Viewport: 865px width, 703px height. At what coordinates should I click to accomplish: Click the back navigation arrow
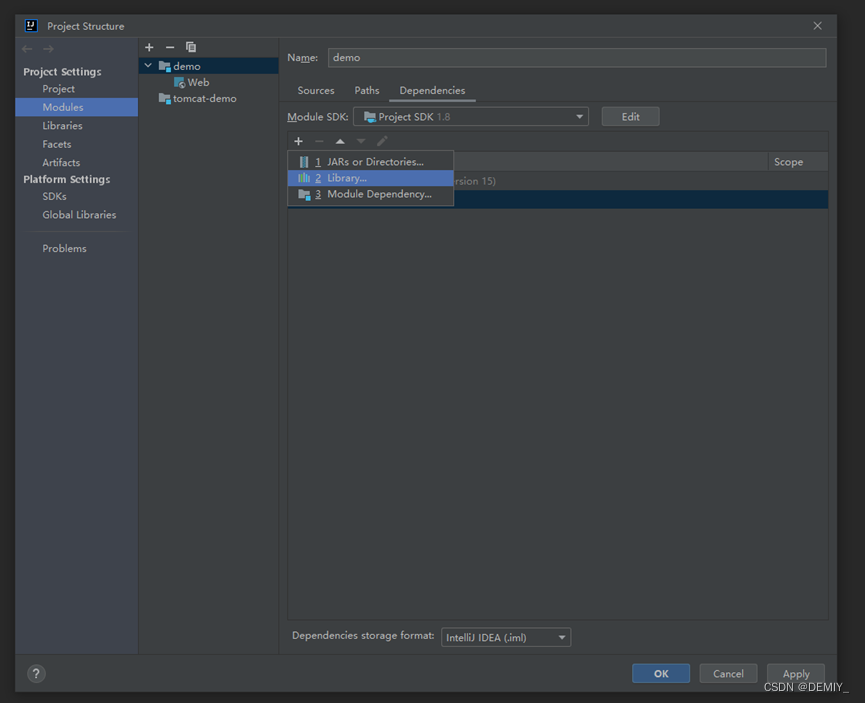[27, 49]
